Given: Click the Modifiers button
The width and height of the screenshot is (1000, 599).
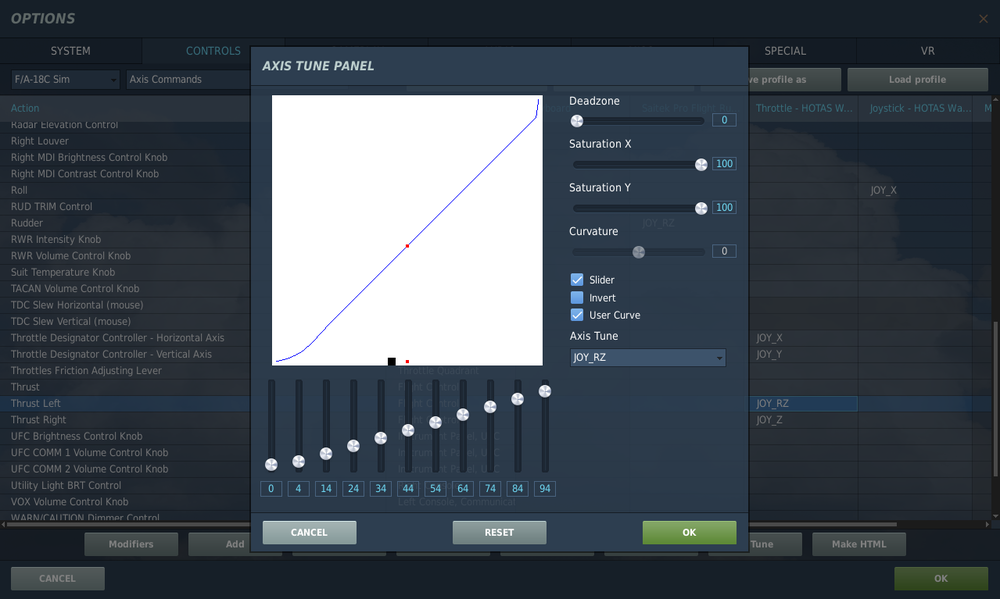Looking at the screenshot, I should (x=131, y=544).
